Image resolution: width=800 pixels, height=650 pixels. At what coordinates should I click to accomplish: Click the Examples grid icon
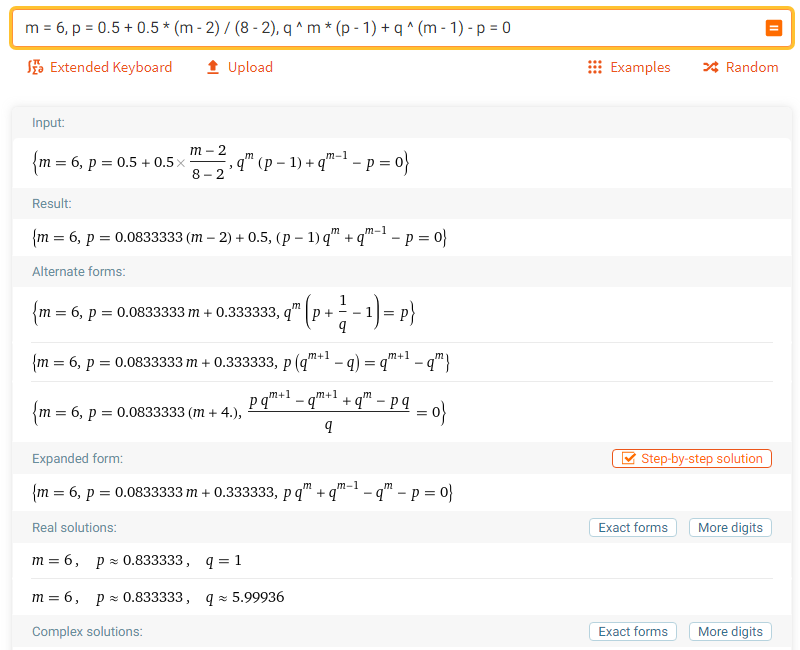point(594,67)
